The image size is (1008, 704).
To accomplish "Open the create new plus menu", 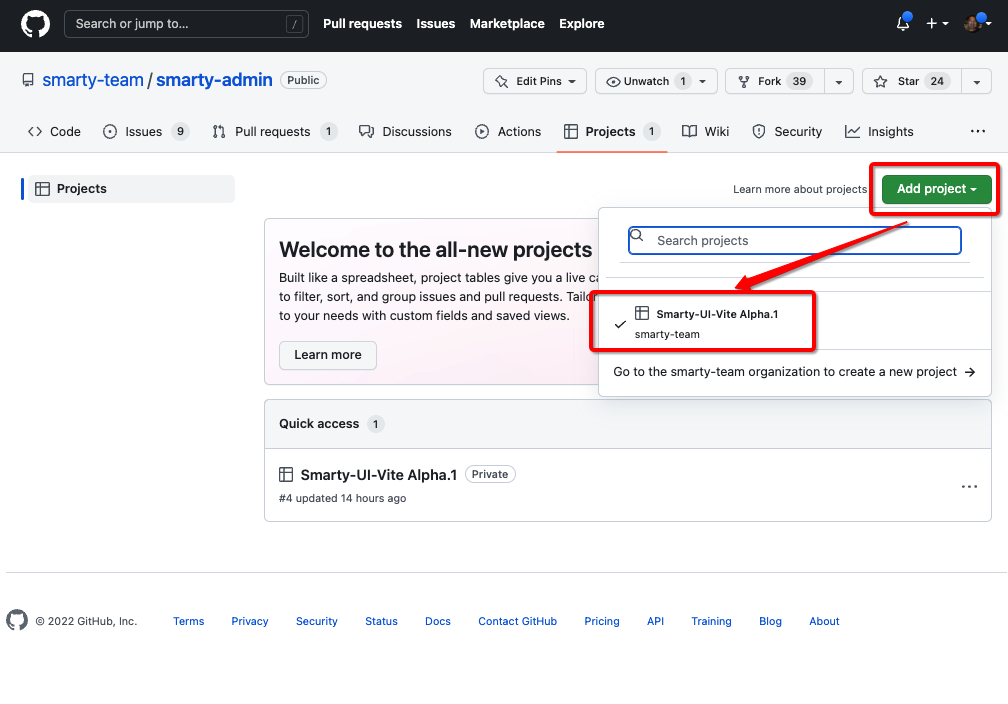I will (x=936, y=24).
